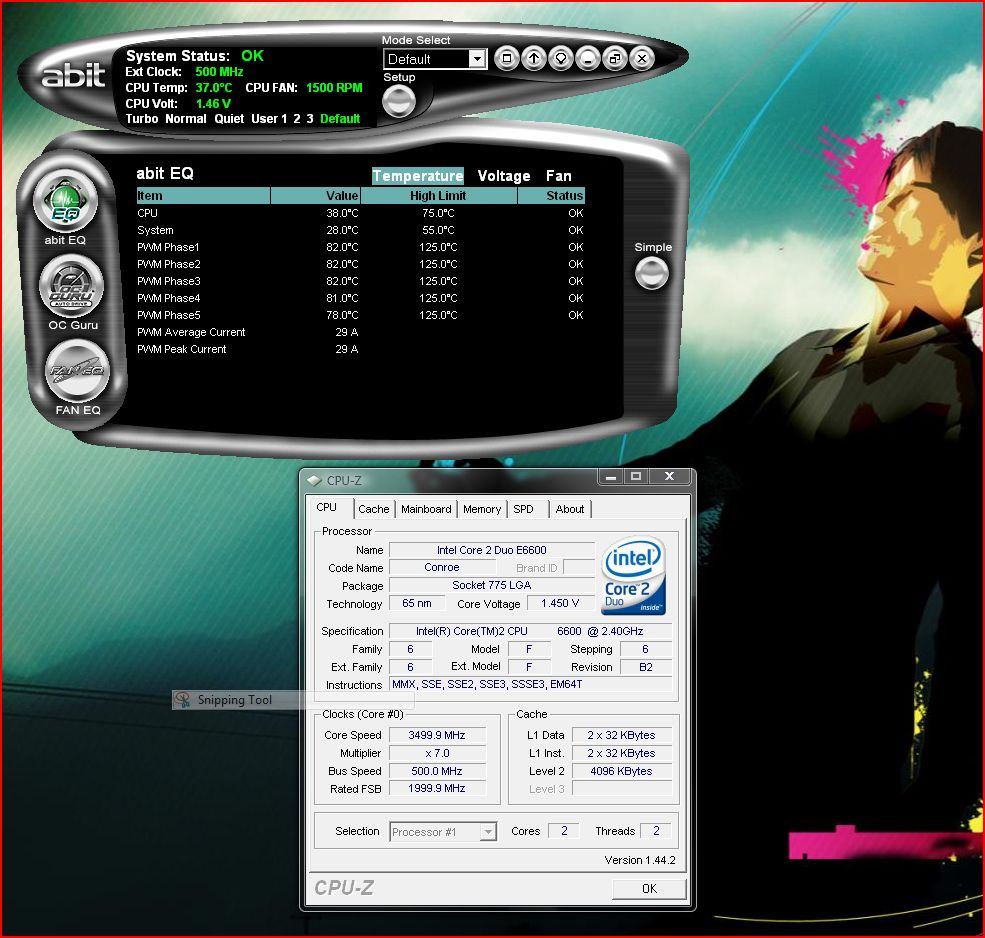Switch to the Fan tab in abit EQ
Viewport: 985px width, 938px height.
558,176
